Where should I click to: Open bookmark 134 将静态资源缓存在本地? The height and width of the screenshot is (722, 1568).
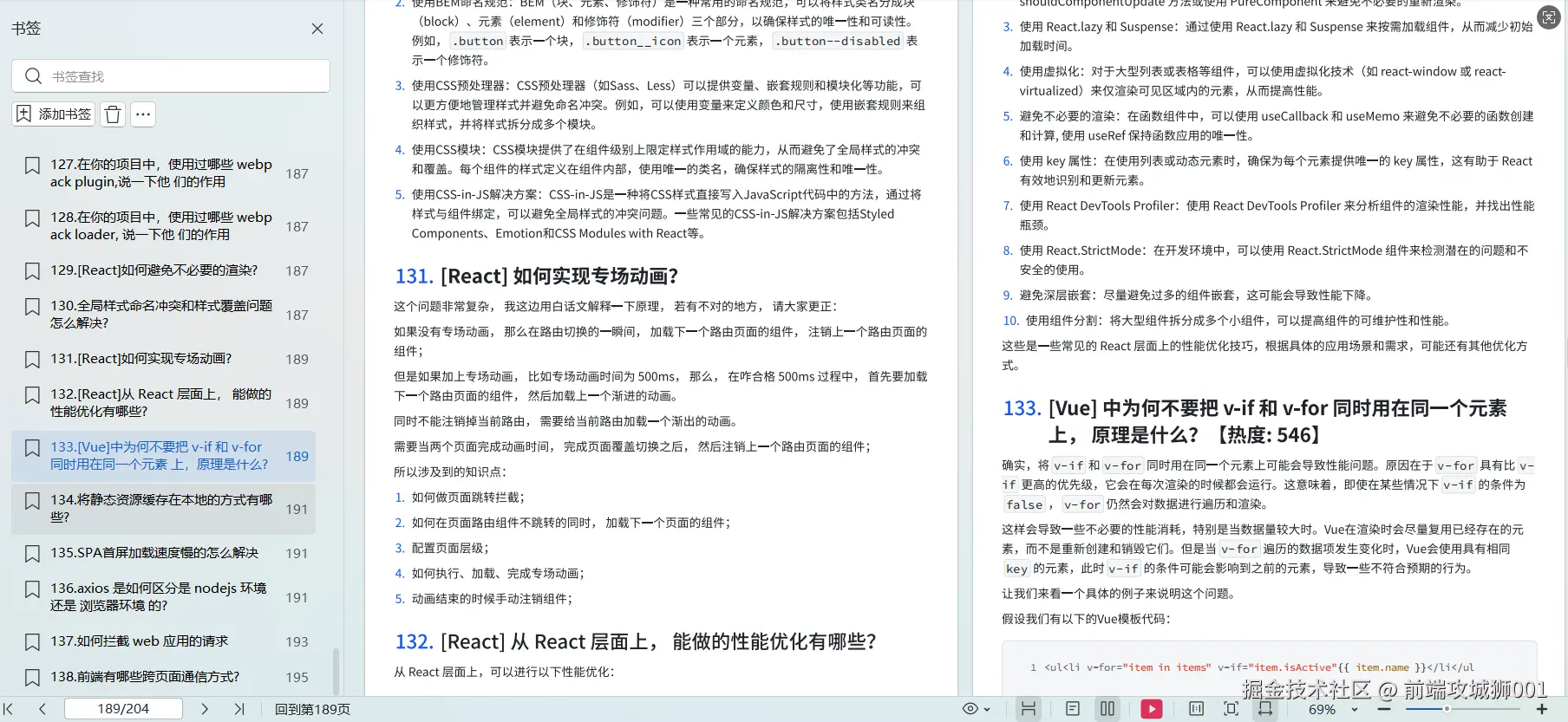(163, 509)
